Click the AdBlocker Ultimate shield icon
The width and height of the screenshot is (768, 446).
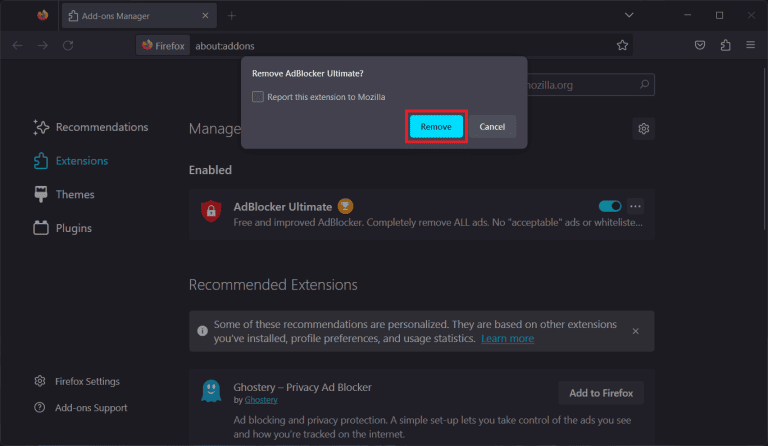(x=211, y=211)
